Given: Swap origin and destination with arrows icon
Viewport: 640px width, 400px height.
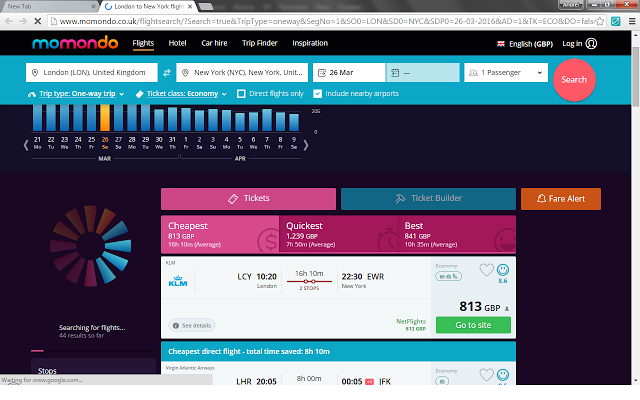Looking at the screenshot, I should (167, 73).
